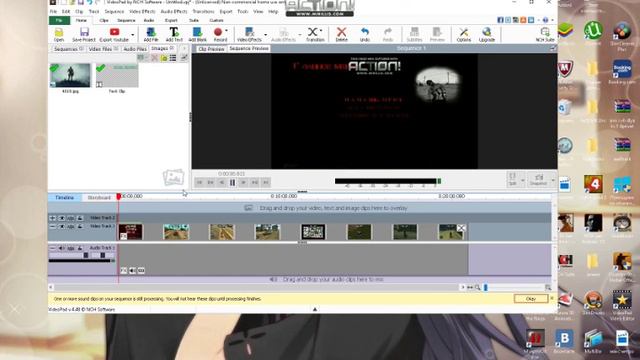Click the Split button near preview
This screenshot has width=640, height=360.
[512, 180]
